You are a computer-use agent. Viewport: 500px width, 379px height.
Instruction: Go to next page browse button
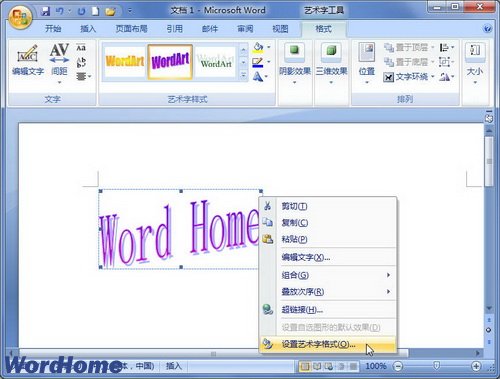coord(489,342)
